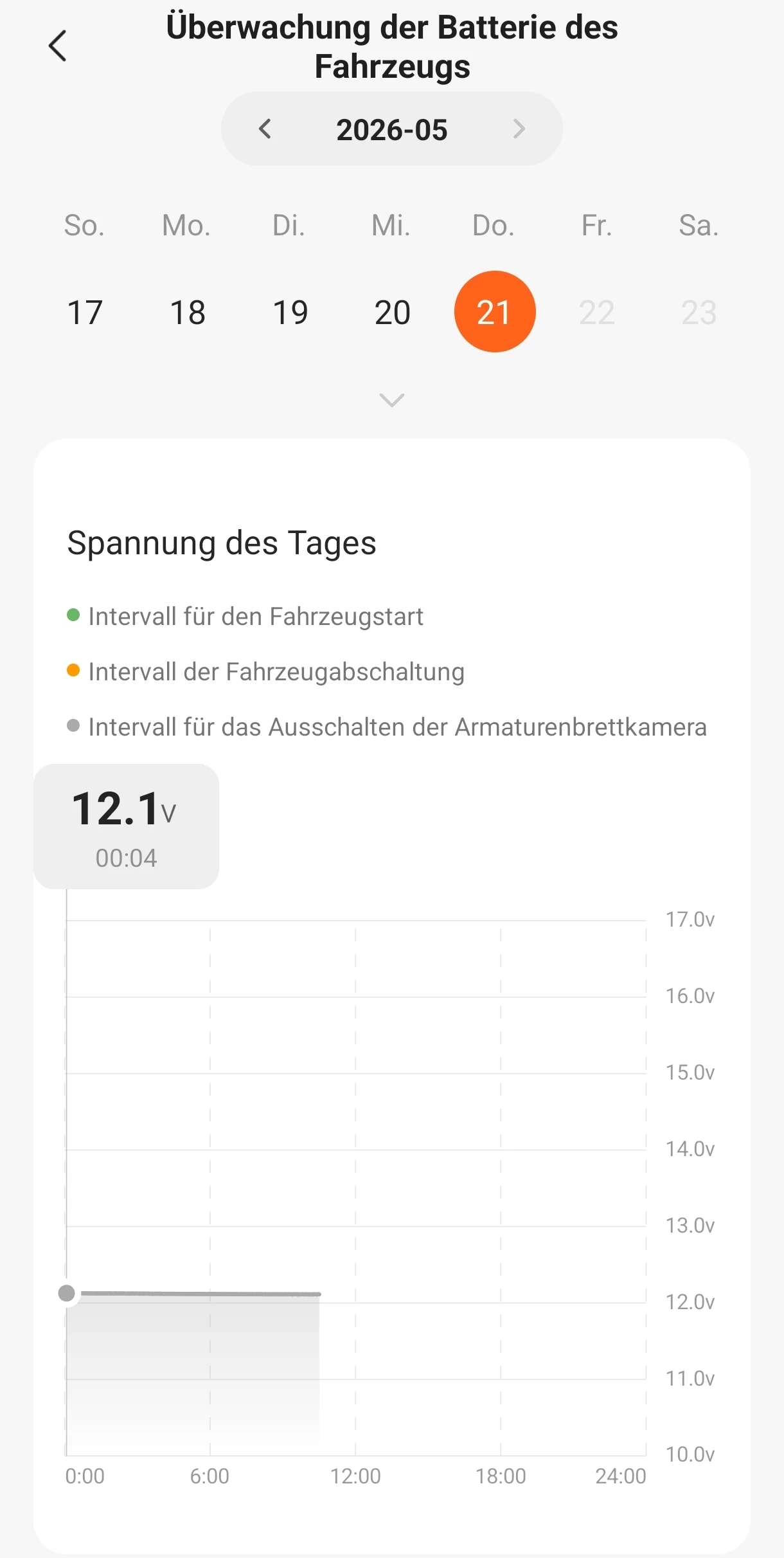Click the orange vehicle shutdown legend dot
Image resolution: width=784 pixels, height=1558 pixels.
point(73,671)
